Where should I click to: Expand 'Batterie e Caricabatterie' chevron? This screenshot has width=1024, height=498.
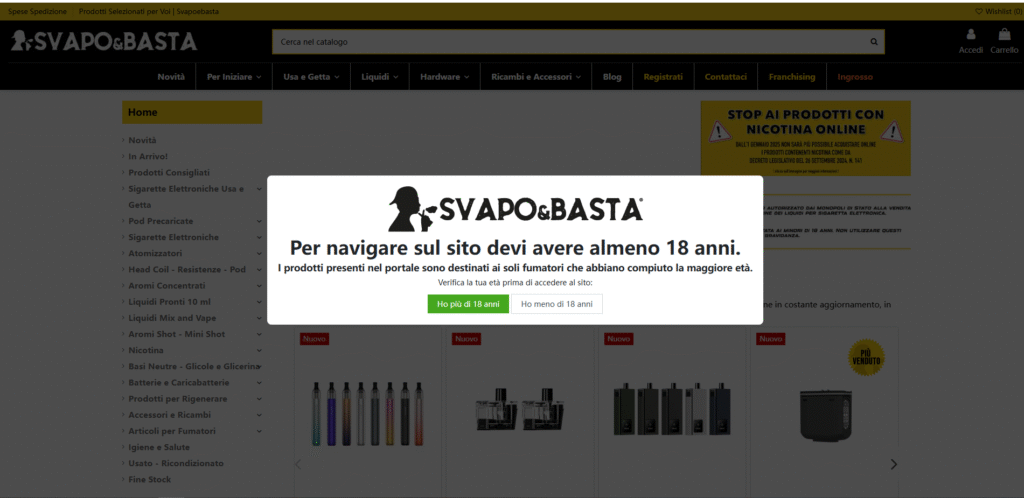[259, 383]
